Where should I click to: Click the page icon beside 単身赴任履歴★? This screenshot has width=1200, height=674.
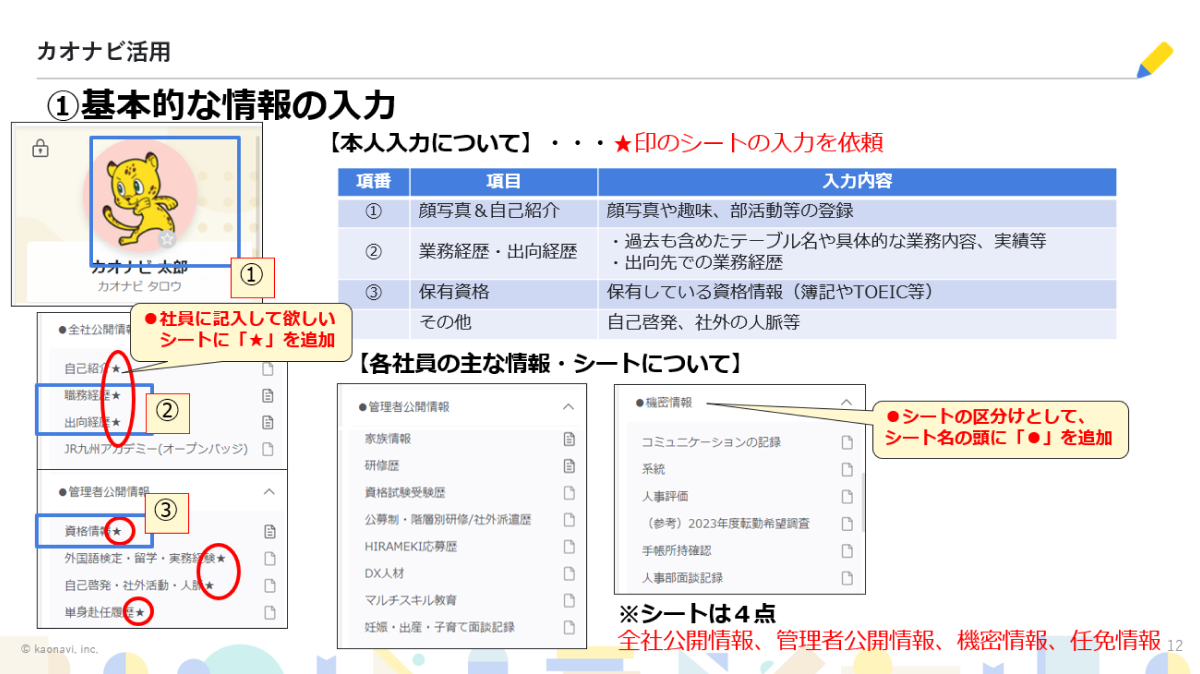coord(268,612)
